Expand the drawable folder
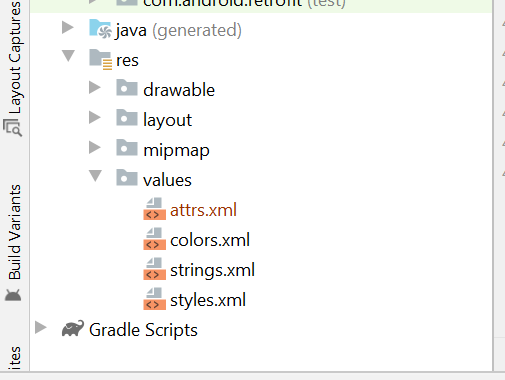Viewport: 505px width, 380px height. (x=95, y=88)
